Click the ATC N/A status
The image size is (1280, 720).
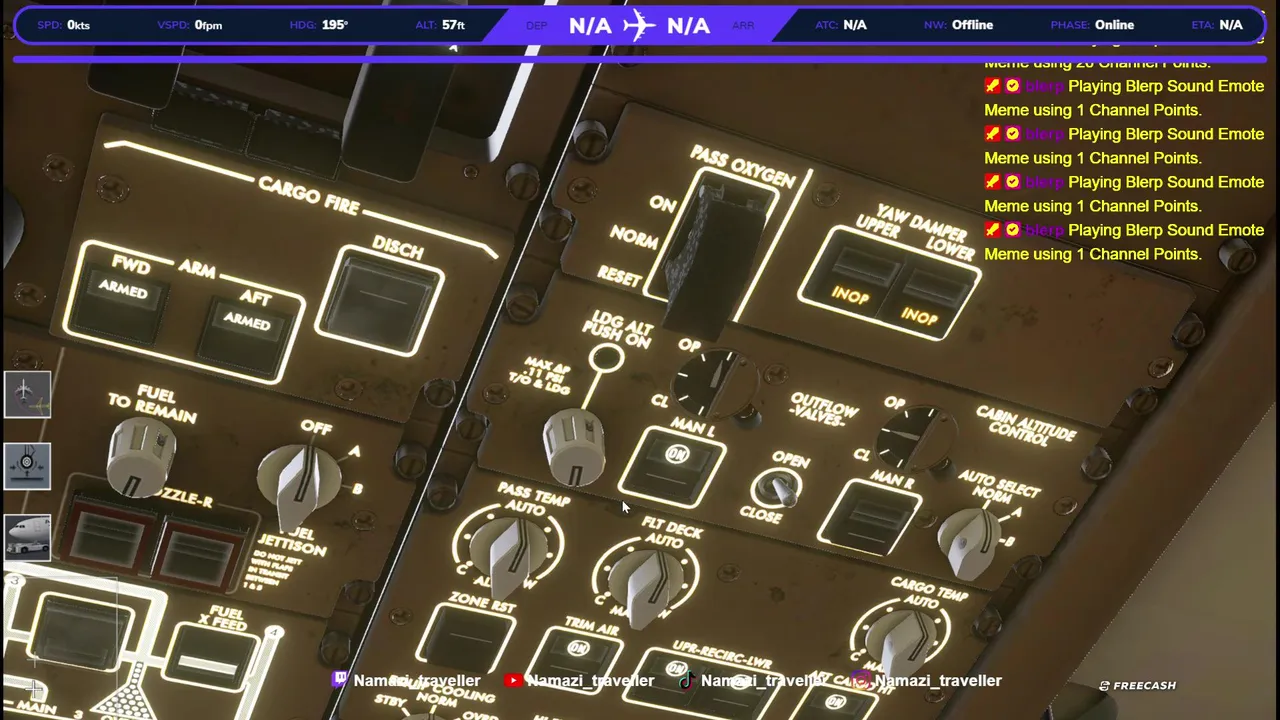click(x=841, y=25)
